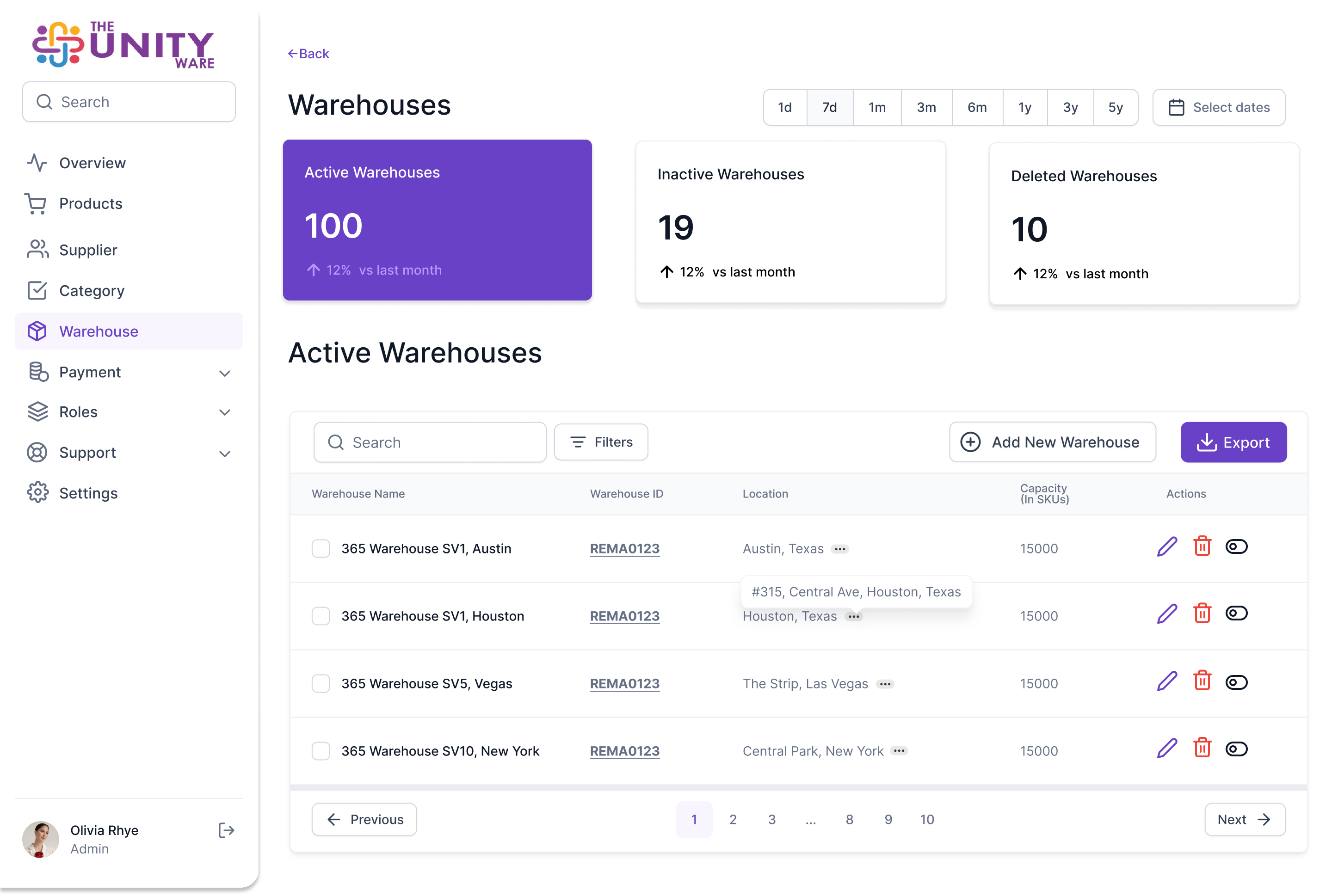Edit the 365 Warehouse SV5, Vegas entry
The height and width of the screenshot is (896, 1332).
point(1166,682)
